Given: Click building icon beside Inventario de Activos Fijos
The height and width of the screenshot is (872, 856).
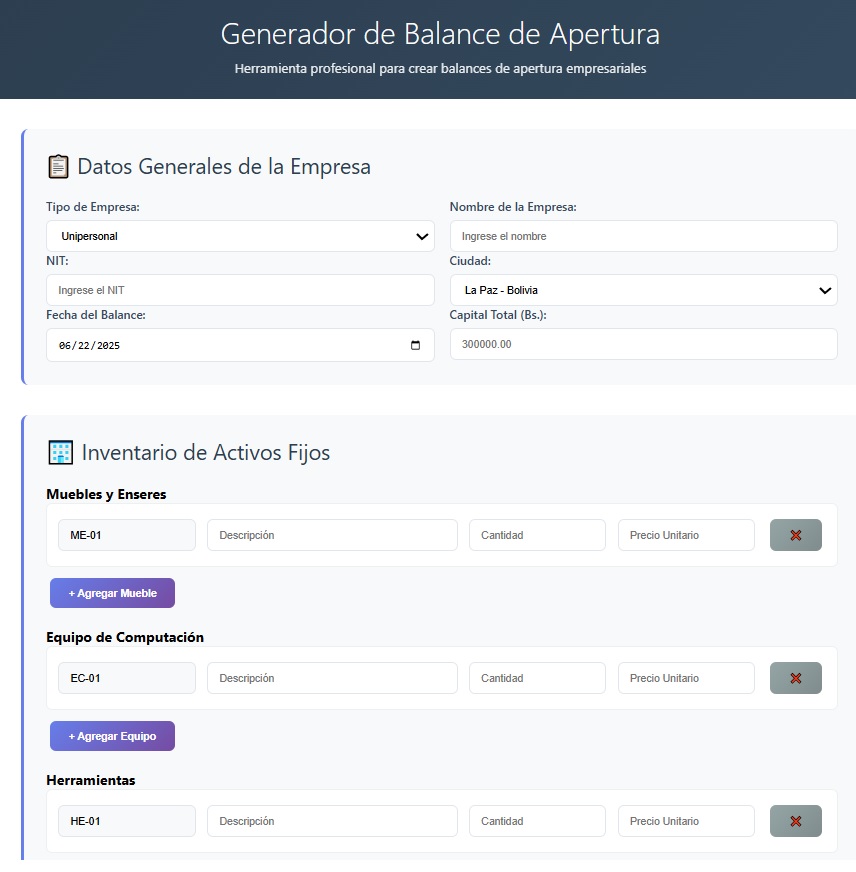Looking at the screenshot, I should click(61, 453).
